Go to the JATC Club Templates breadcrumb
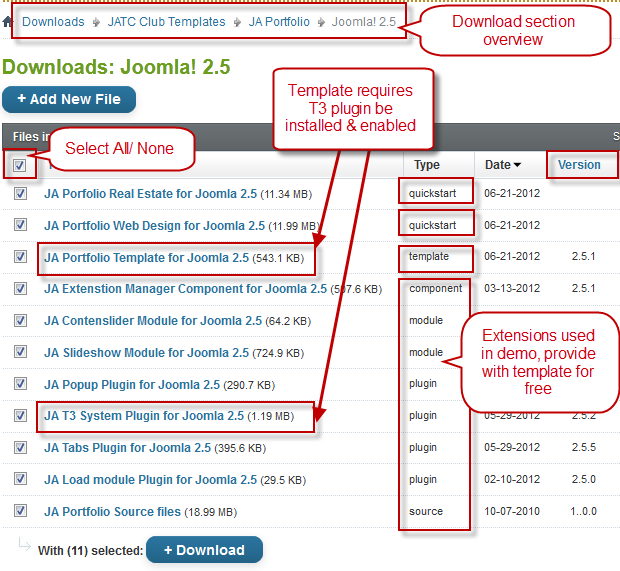The height and width of the screenshot is (571, 620). [x=166, y=22]
